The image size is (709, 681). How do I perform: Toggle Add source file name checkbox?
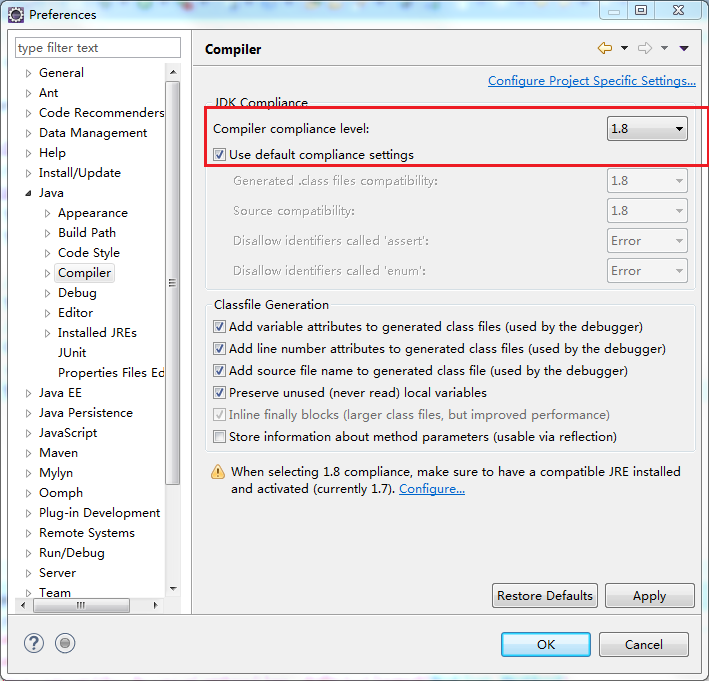[219, 370]
